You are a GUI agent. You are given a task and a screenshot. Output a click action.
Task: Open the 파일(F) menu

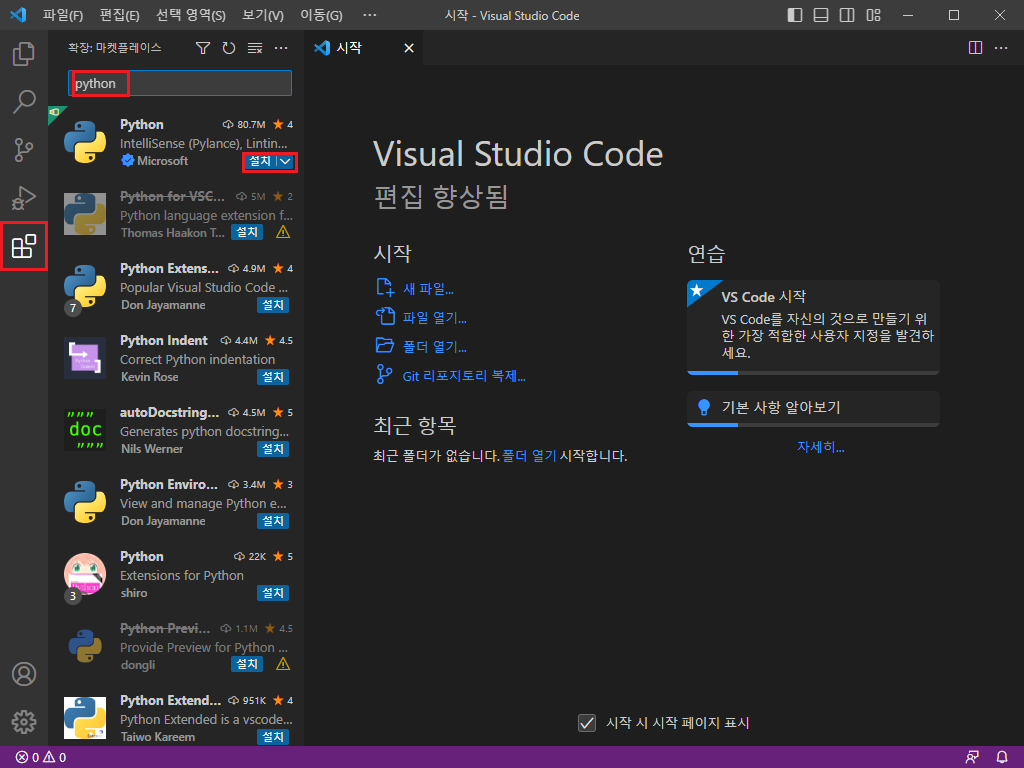pos(63,15)
